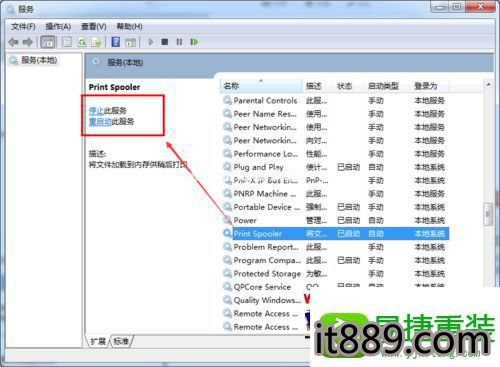Click the gear icon beside Power
The image size is (500, 367).
(x=227, y=220)
